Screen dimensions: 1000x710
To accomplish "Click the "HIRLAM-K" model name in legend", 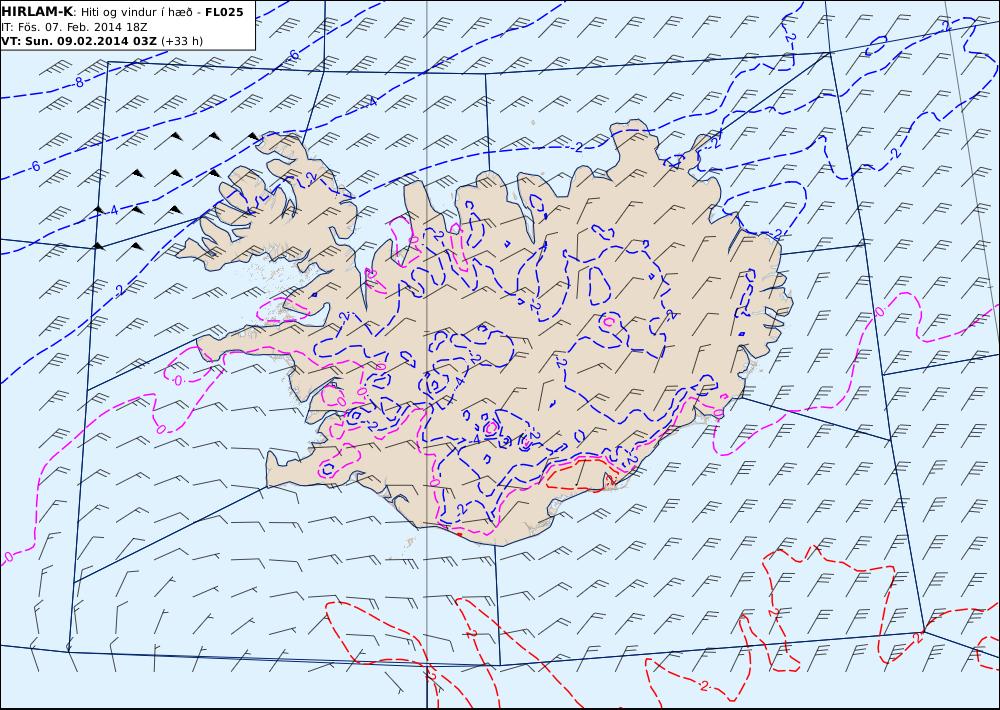I will click(x=37, y=12).
